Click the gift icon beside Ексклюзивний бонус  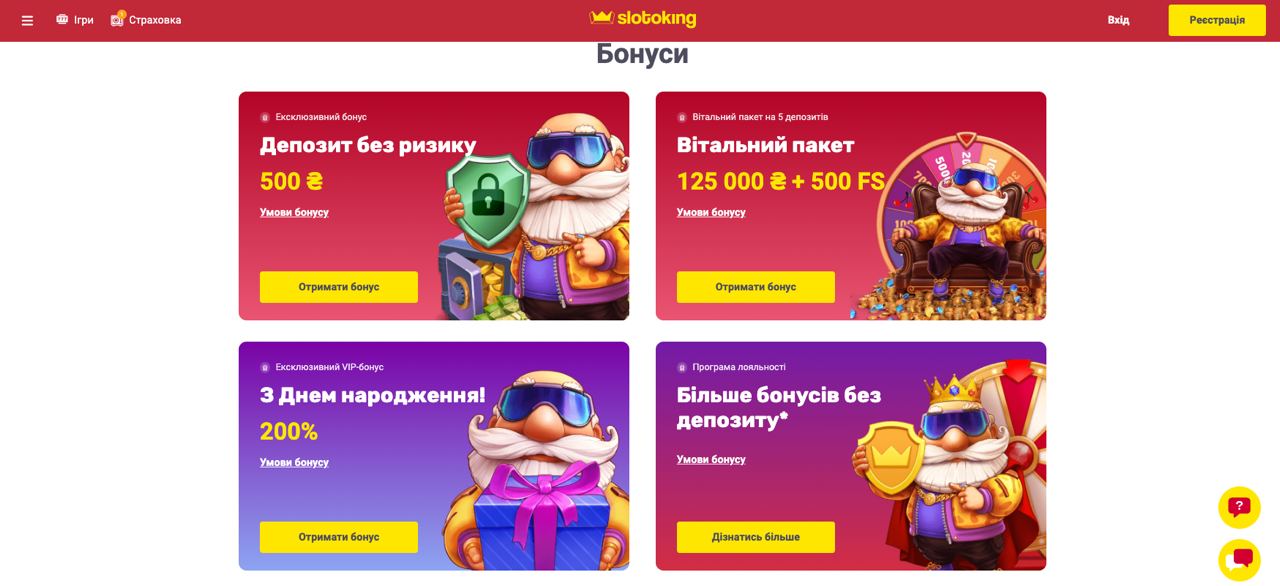(265, 117)
